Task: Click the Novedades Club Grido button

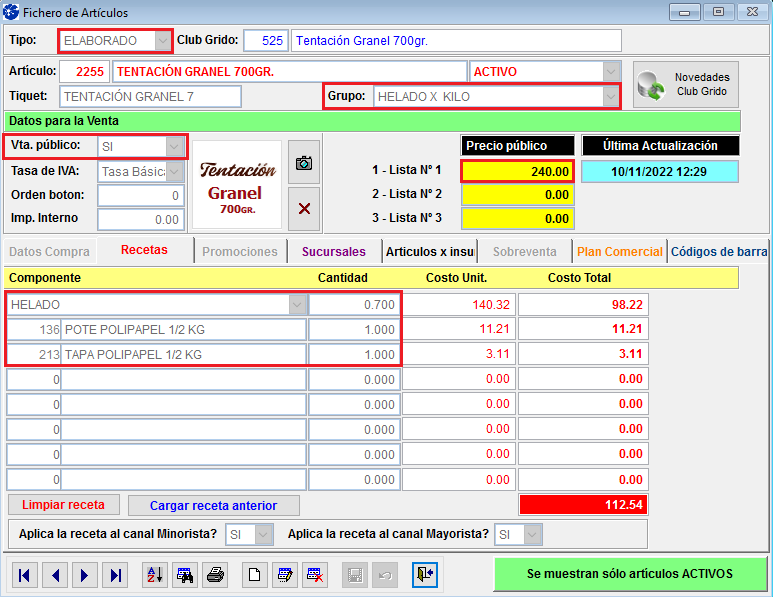Action: [x=684, y=85]
